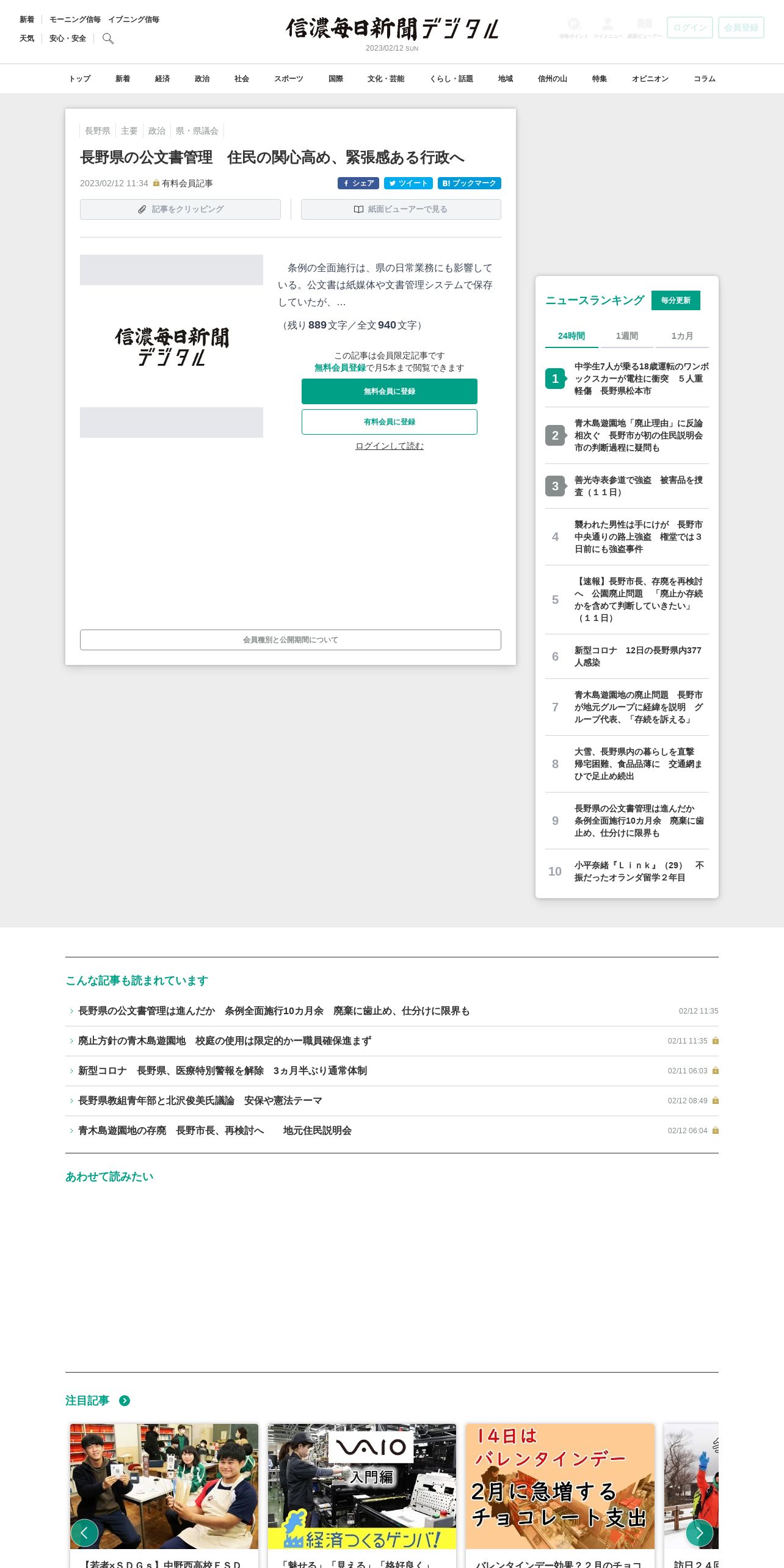The width and height of the screenshot is (784, 1568).
Task: Select the 長野県 article tag
Action: [x=98, y=131]
